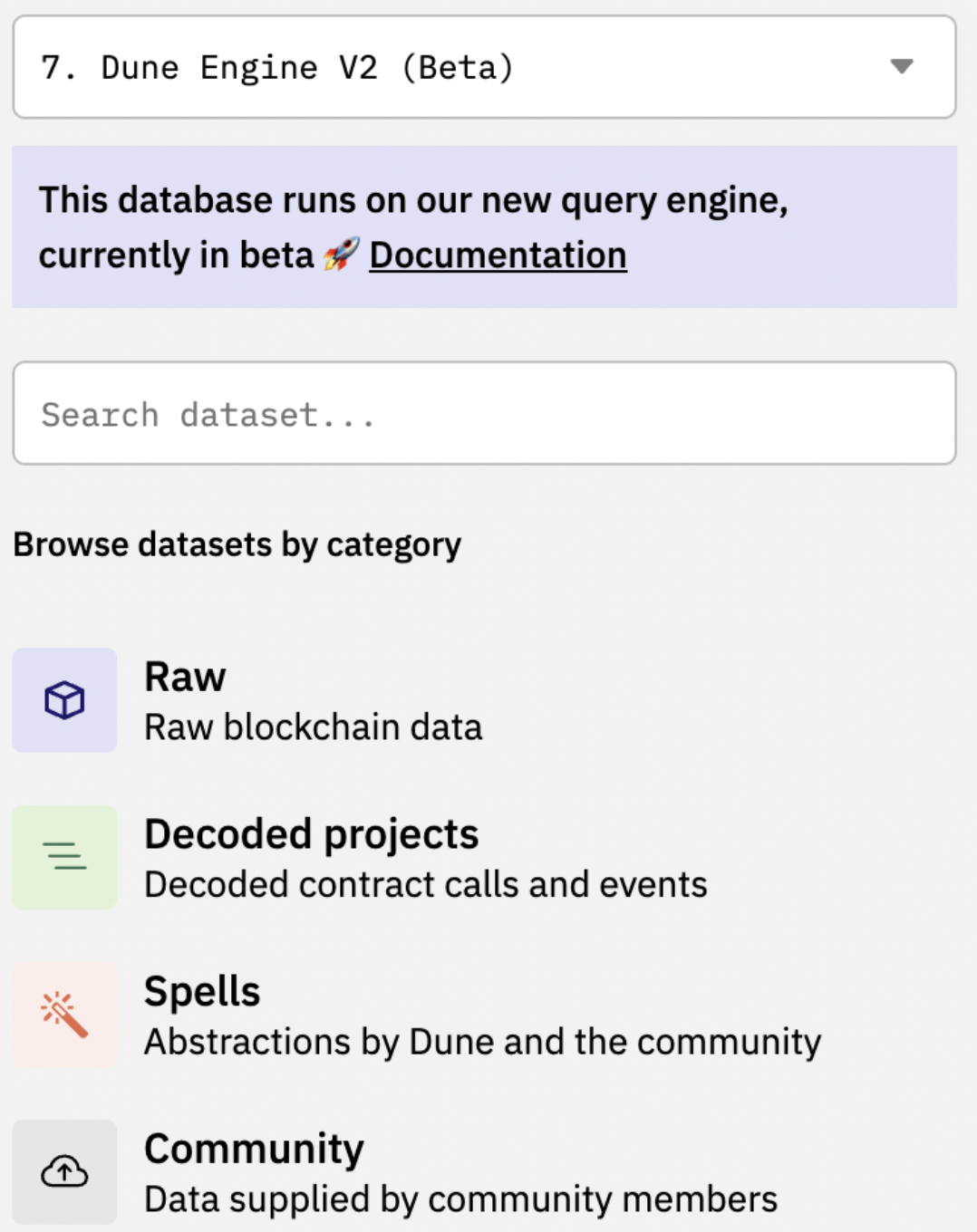Click the rocket emoji in beta notice
The width and height of the screenshot is (977, 1232).
point(341,255)
